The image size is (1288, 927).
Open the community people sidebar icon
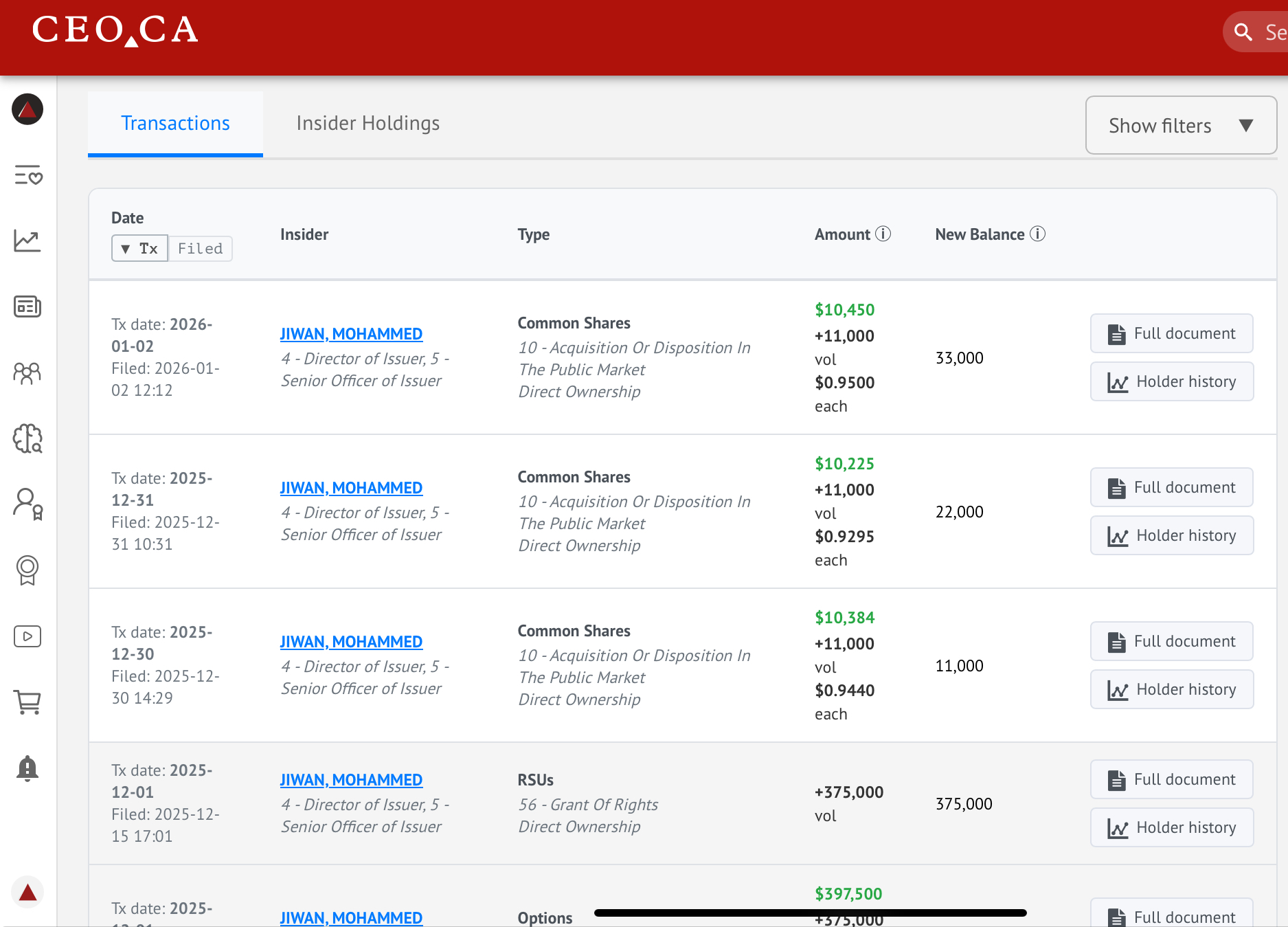27,373
